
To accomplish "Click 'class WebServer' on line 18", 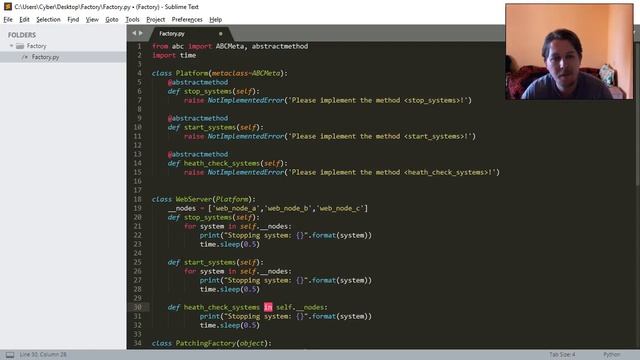I will 182,200.
